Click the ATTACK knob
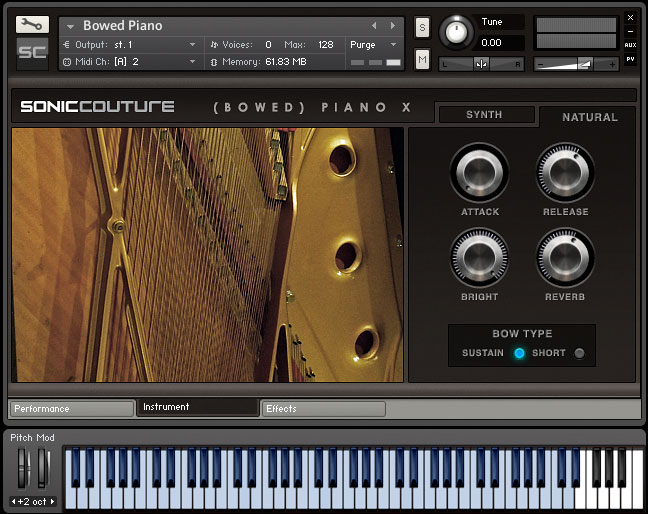The height and width of the screenshot is (514, 648). tap(479, 173)
